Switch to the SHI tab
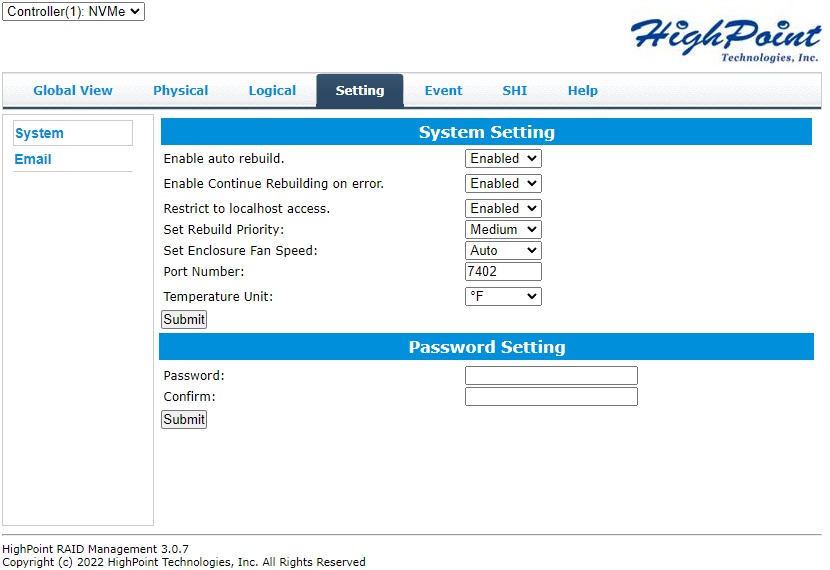 coord(514,90)
